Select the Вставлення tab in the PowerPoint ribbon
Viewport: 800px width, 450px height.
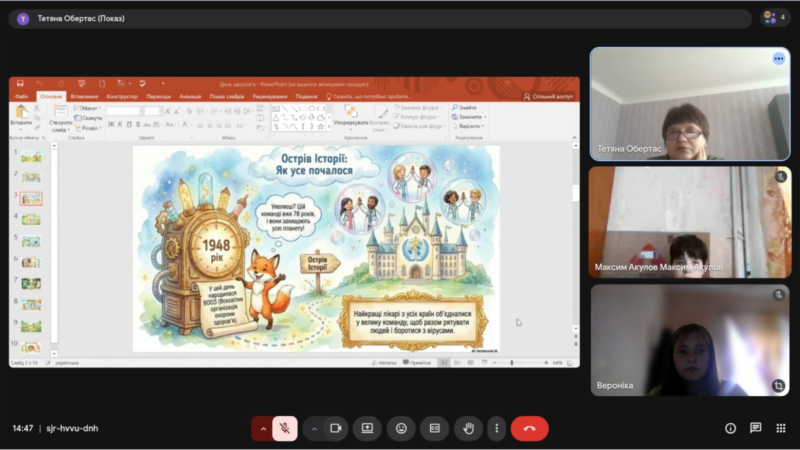pyautogui.click(x=85, y=97)
